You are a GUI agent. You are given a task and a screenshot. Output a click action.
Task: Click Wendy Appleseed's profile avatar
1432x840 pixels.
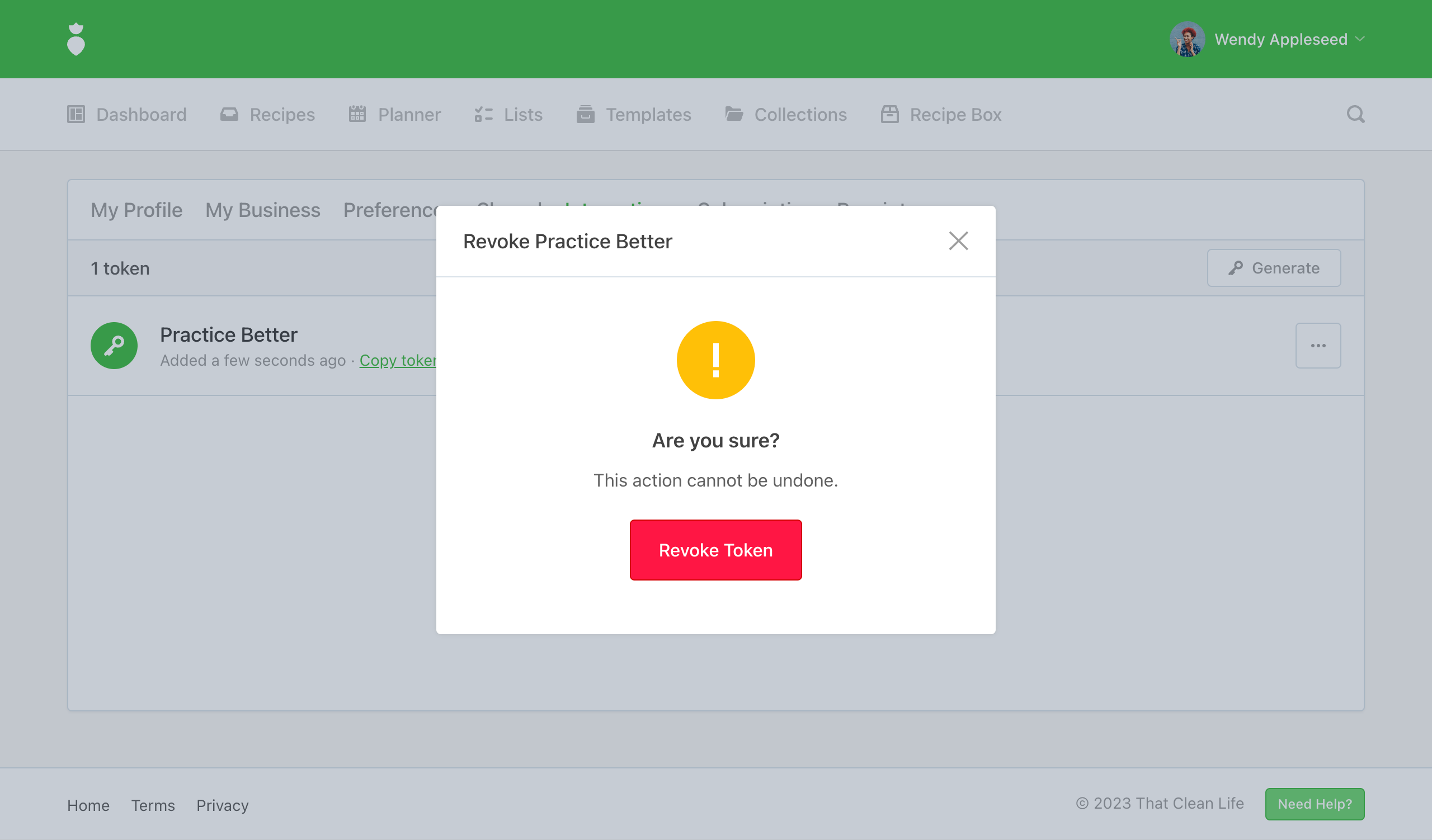pyautogui.click(x=1187, y=39)
